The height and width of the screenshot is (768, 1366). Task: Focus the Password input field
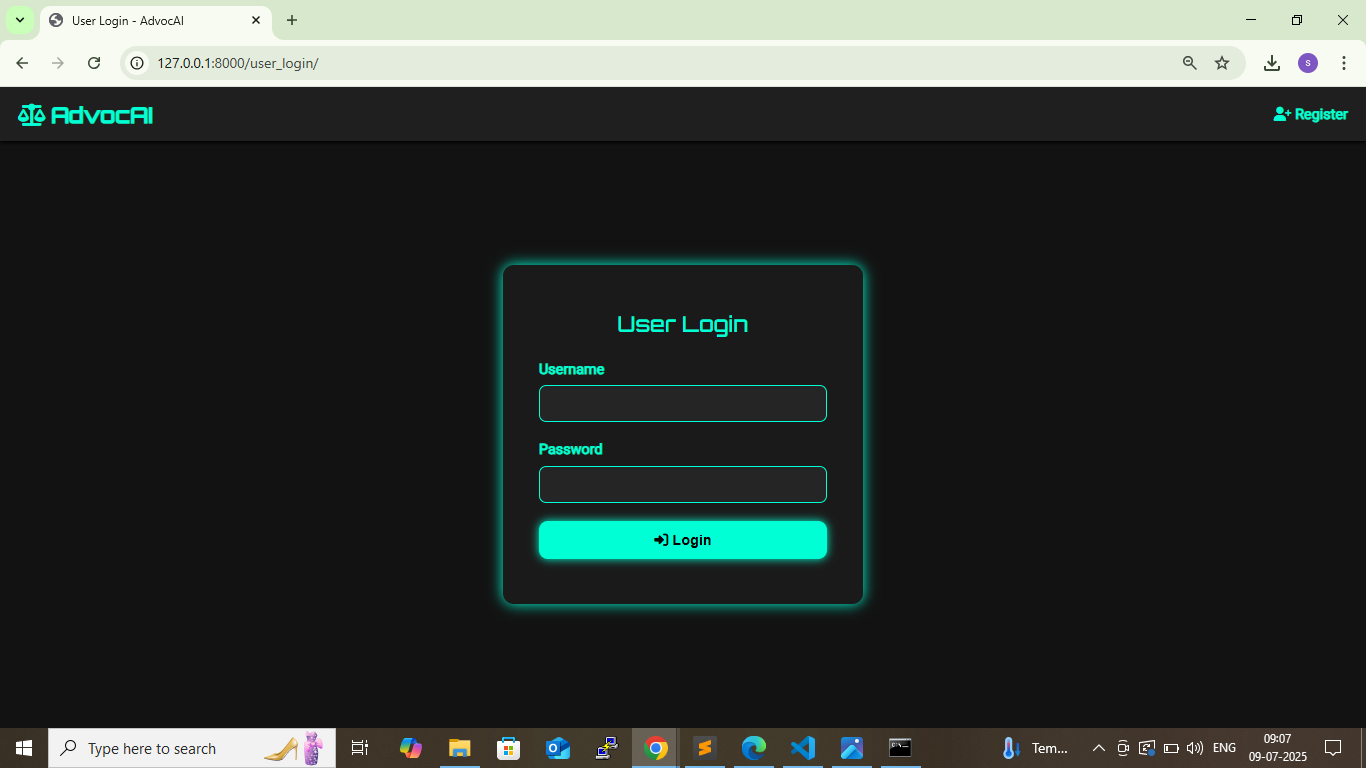[x=683, y=485]
